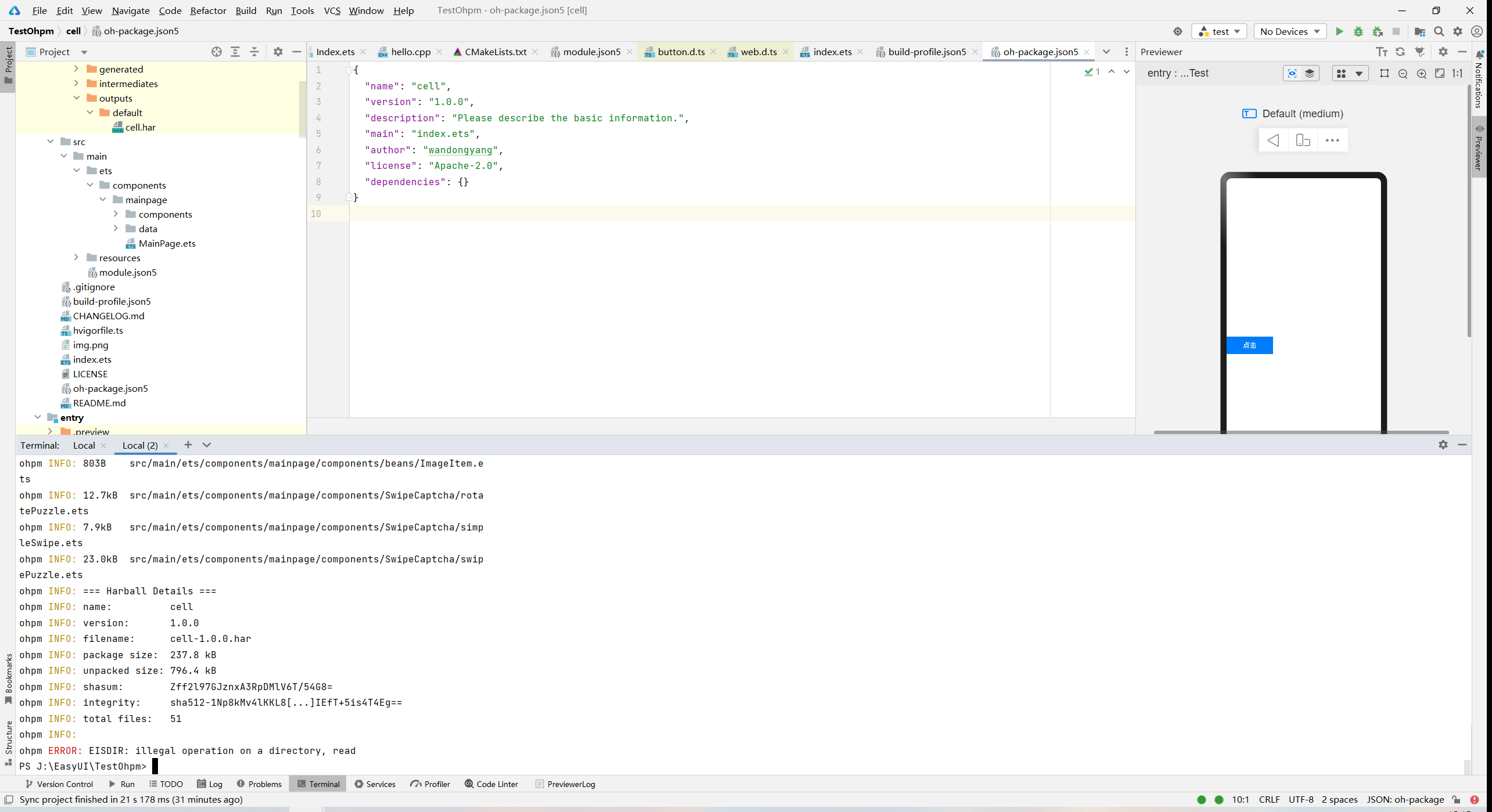
Task: Attach debugger to process icon
Action: coord(1378,31)
